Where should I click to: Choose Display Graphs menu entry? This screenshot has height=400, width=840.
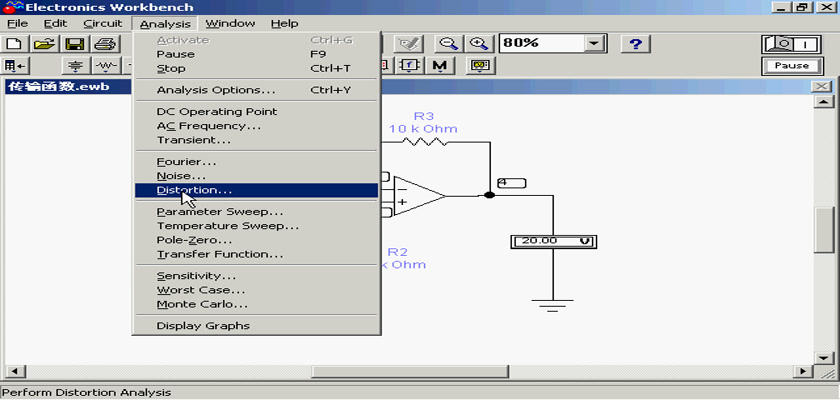257,326
